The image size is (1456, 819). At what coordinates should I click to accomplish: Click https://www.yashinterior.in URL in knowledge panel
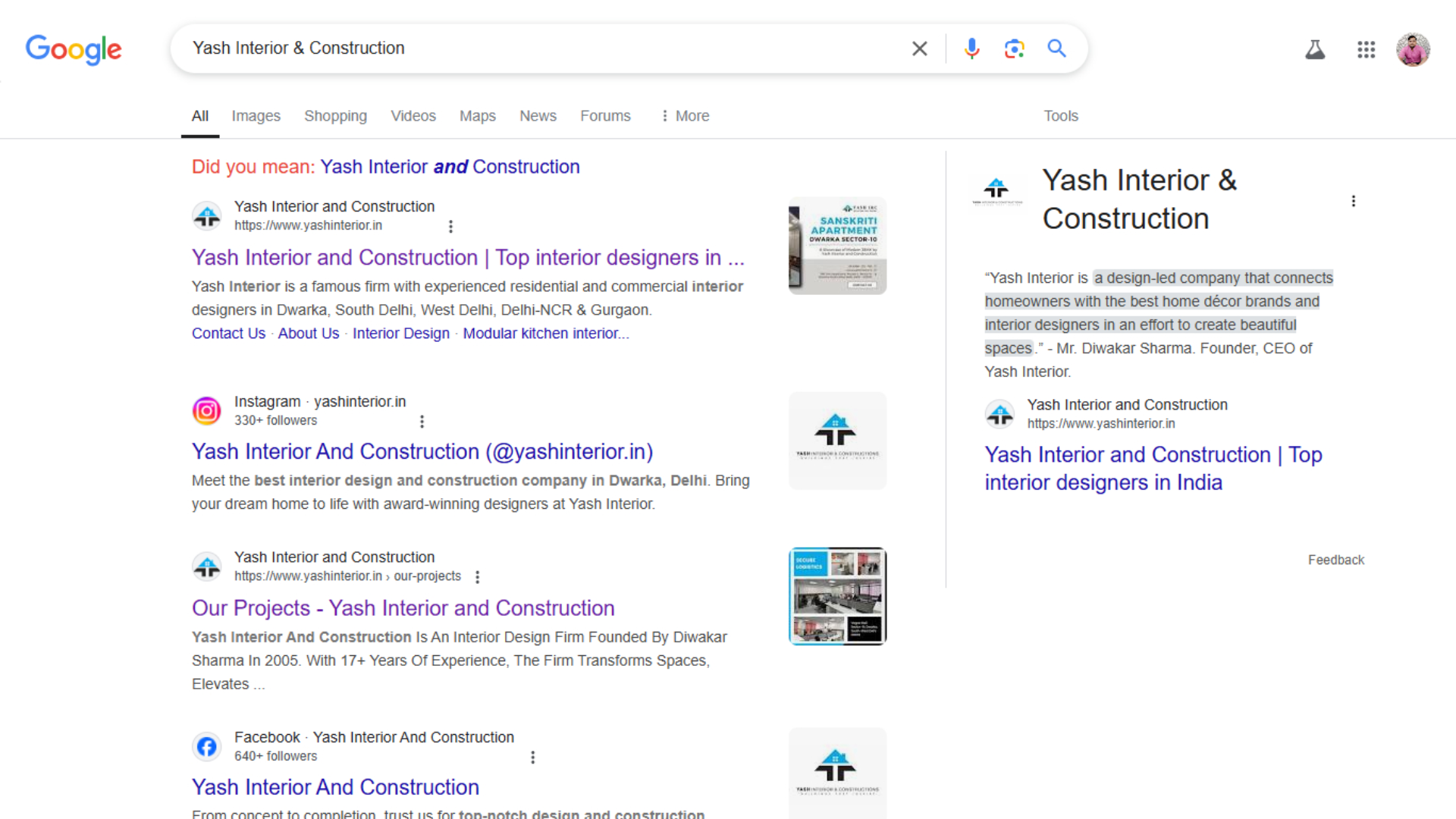(1101, 424)
